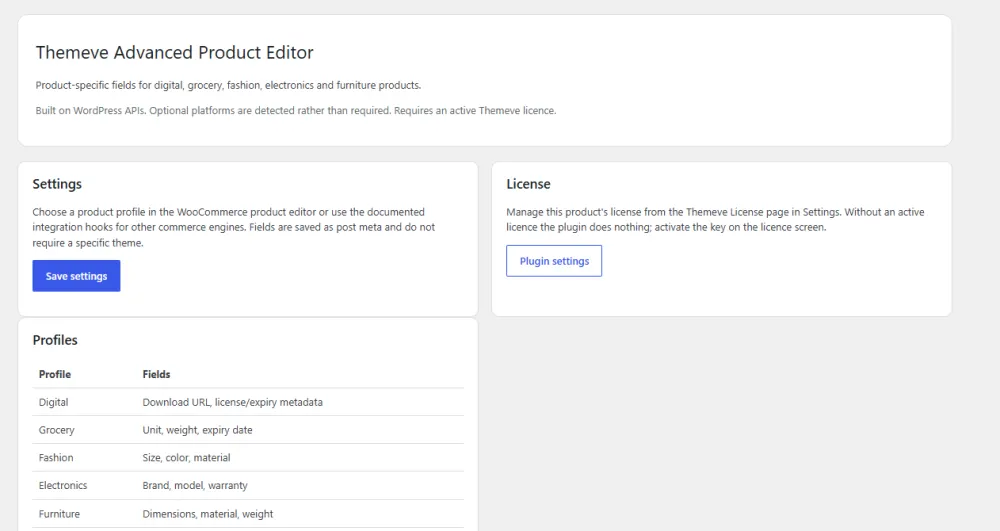1000x531 pixels.
Task: Select the Fashion profile cell
Action: coord(56,458)
